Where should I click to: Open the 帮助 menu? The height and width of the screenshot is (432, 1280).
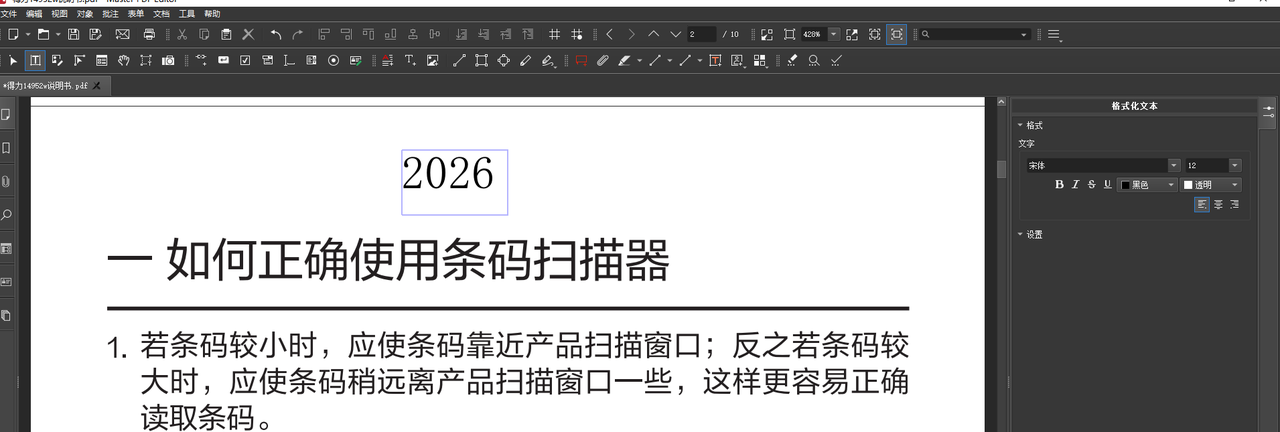[212, 14]
